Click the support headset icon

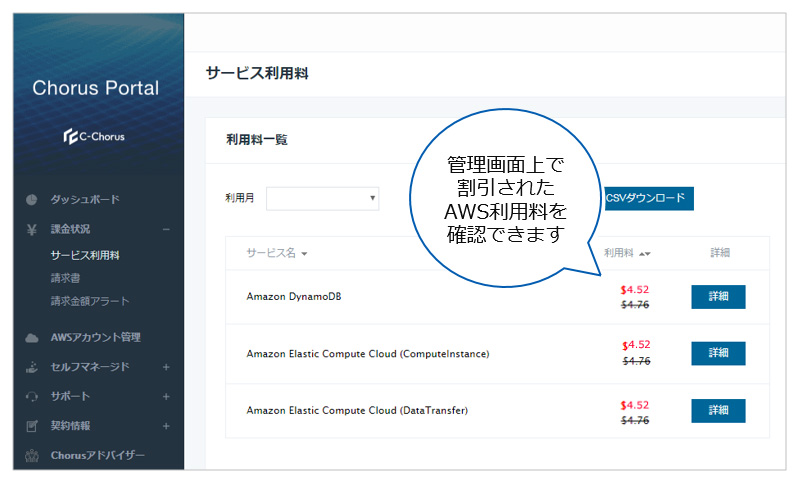click(32, 397)
